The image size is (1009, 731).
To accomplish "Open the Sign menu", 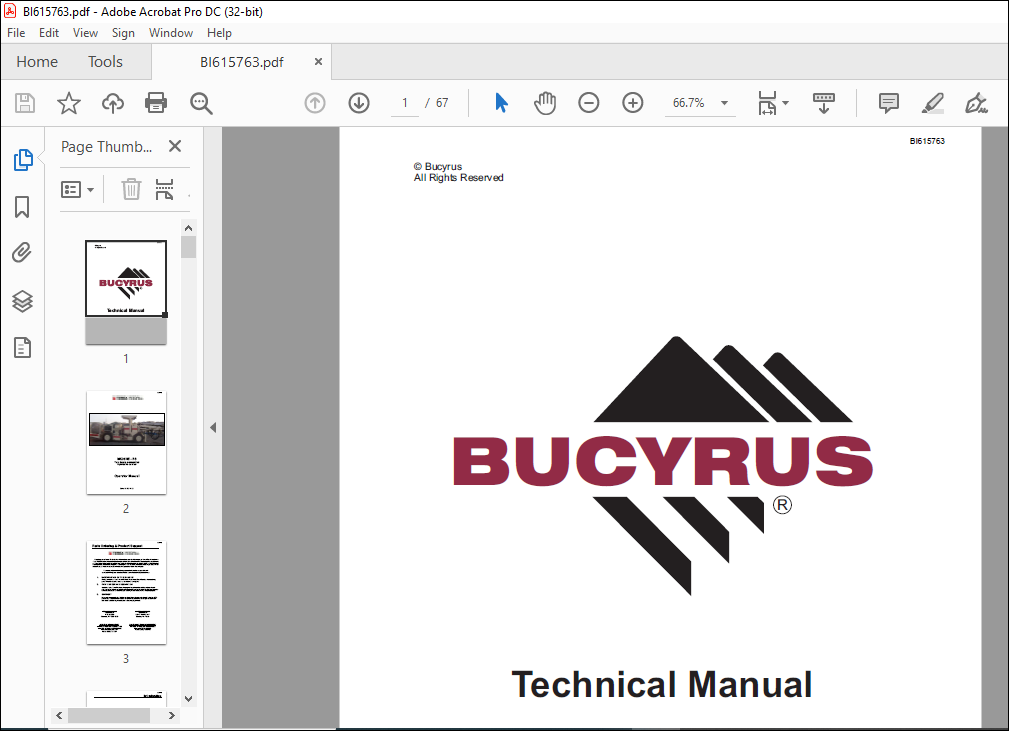I will [x=123, y=33].
